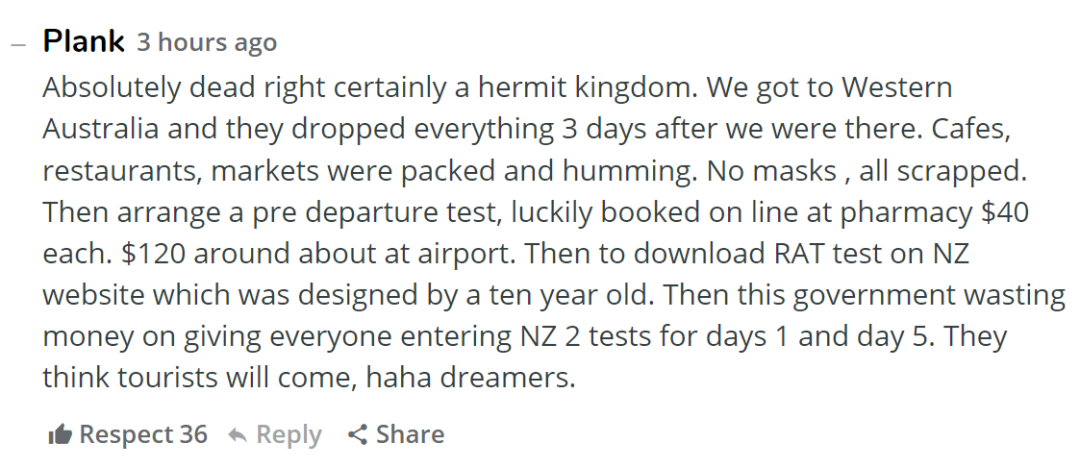The height and width of the screenshot is (468, 1080).
Task: Click the word 'Australia' in the comment
Action: click(x=101, y=129)
